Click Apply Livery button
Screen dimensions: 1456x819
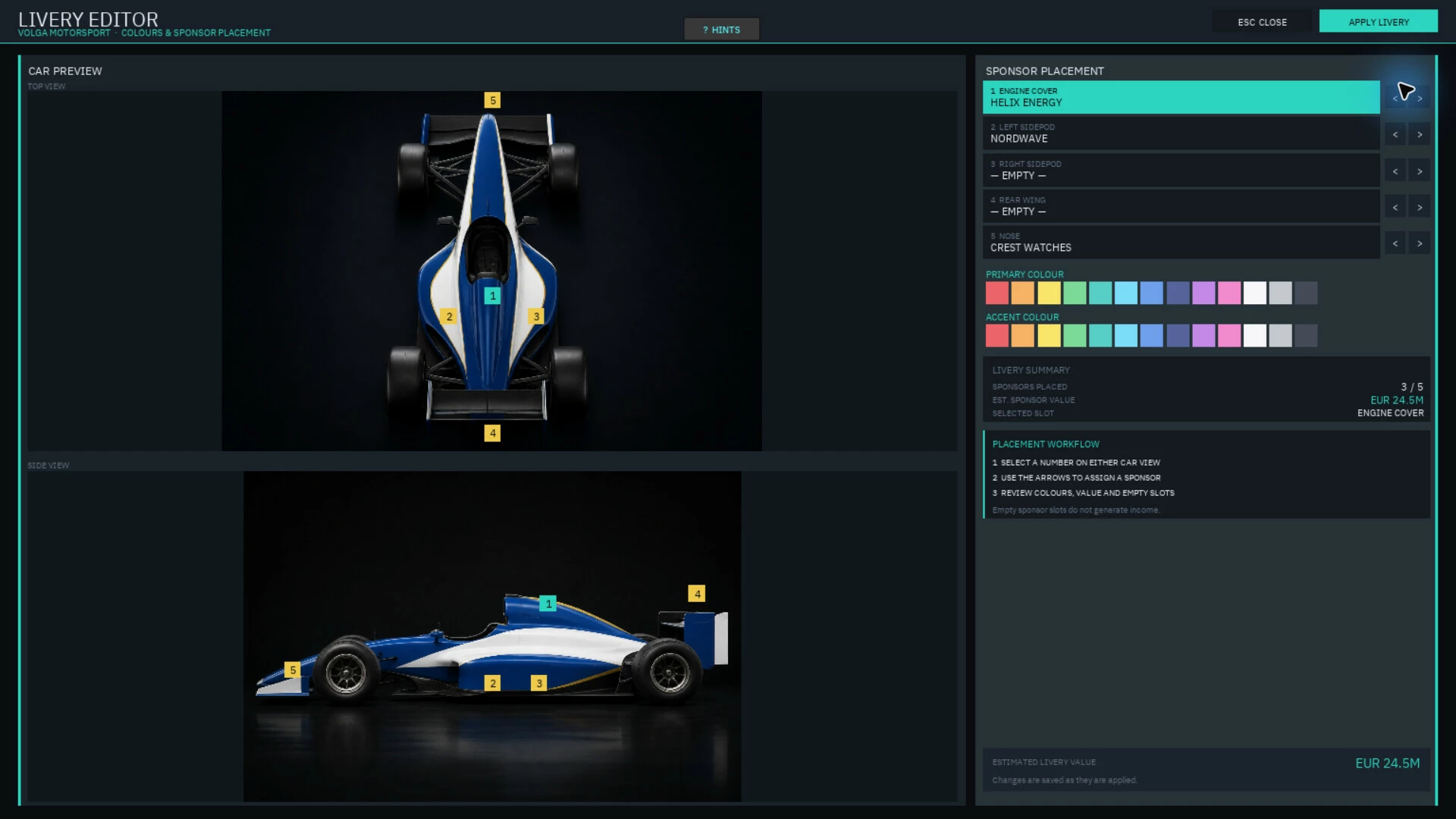(x=1378, y=21)
